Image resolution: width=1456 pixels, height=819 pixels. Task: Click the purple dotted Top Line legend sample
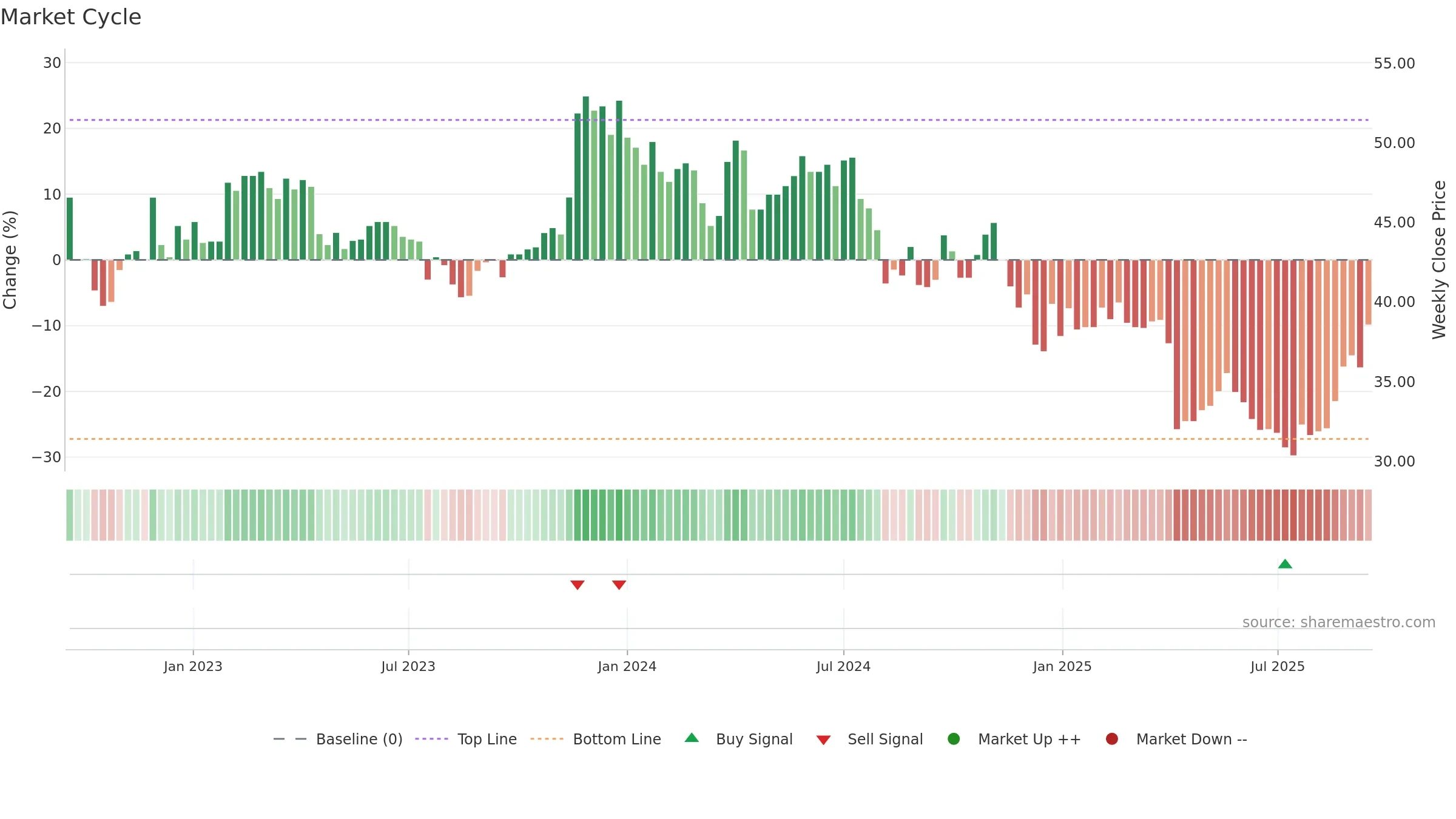[431, 739]
